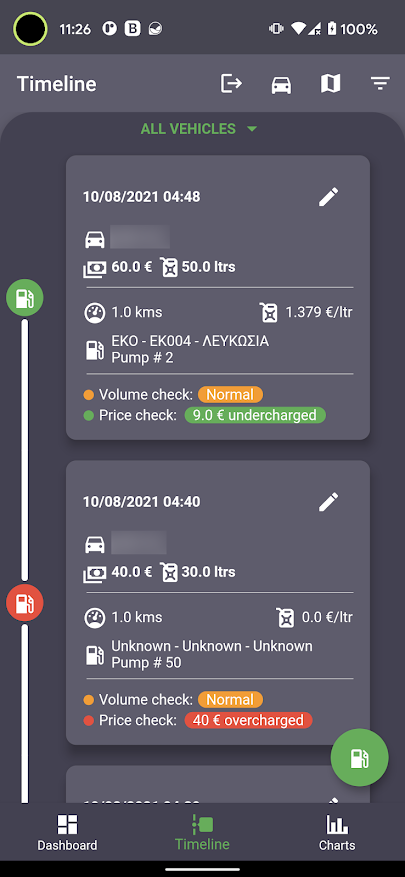Tap the 40 € overcharged badge
405x877 pixels.
[x=248, y=720]
